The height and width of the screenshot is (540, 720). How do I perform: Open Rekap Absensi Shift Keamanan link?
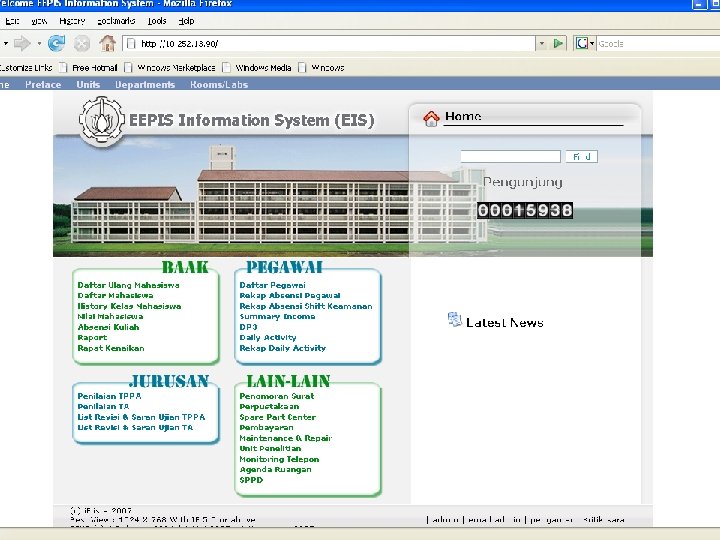(306, 306)
